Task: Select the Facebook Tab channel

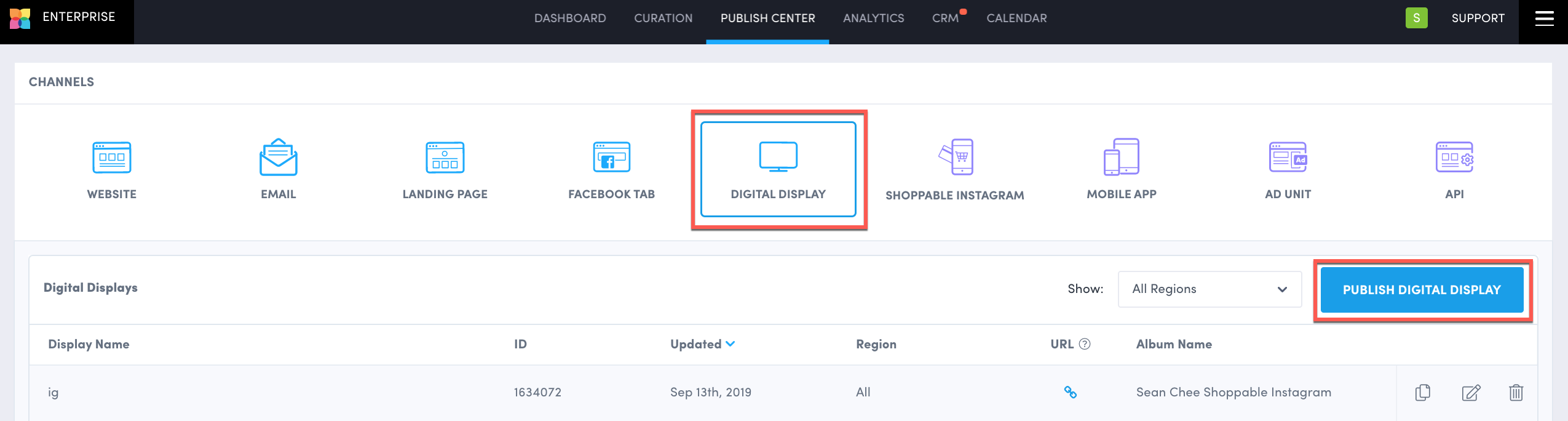Action: pos(611,158)
